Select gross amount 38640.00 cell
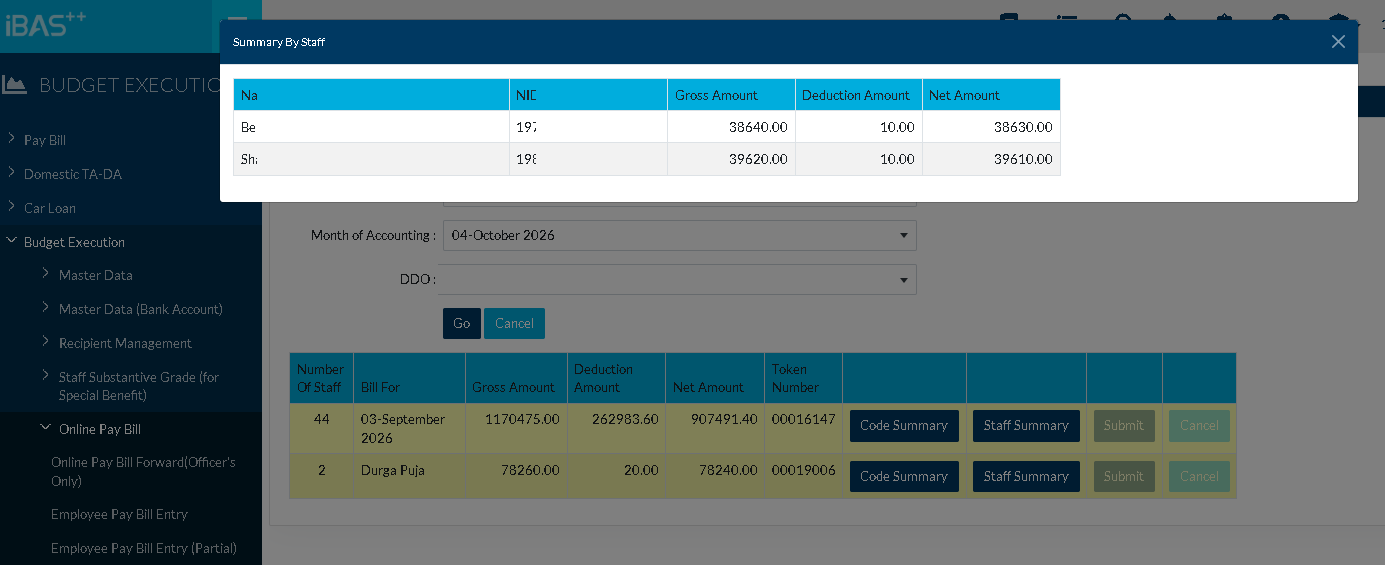Viewport: 1385px width, 565px height. coord(731,127)
